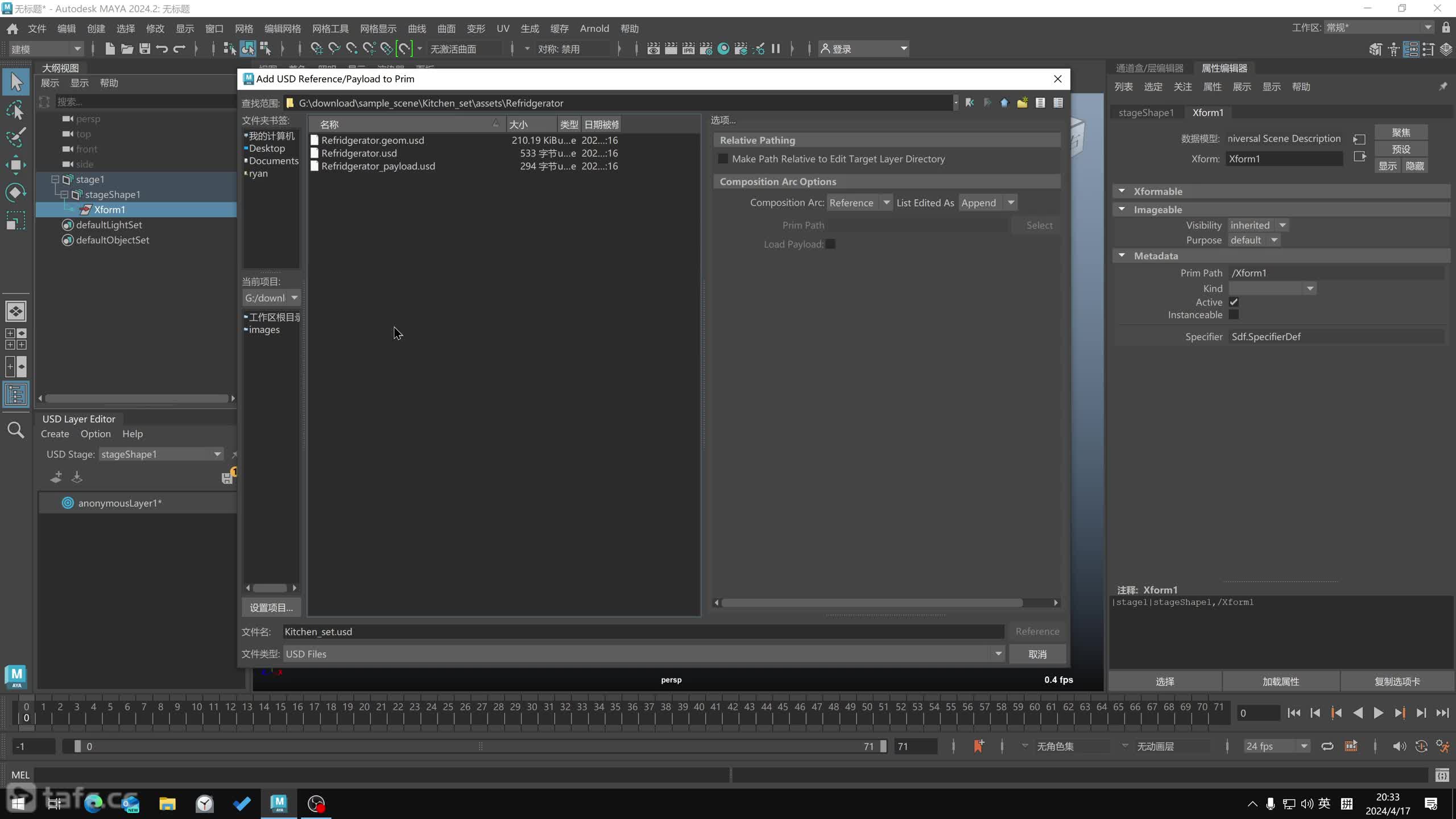The width and height of the screenshot is (1456, 819).
Task: Switch to 通道盒/层编辑器 tab
Action: 1149,68
